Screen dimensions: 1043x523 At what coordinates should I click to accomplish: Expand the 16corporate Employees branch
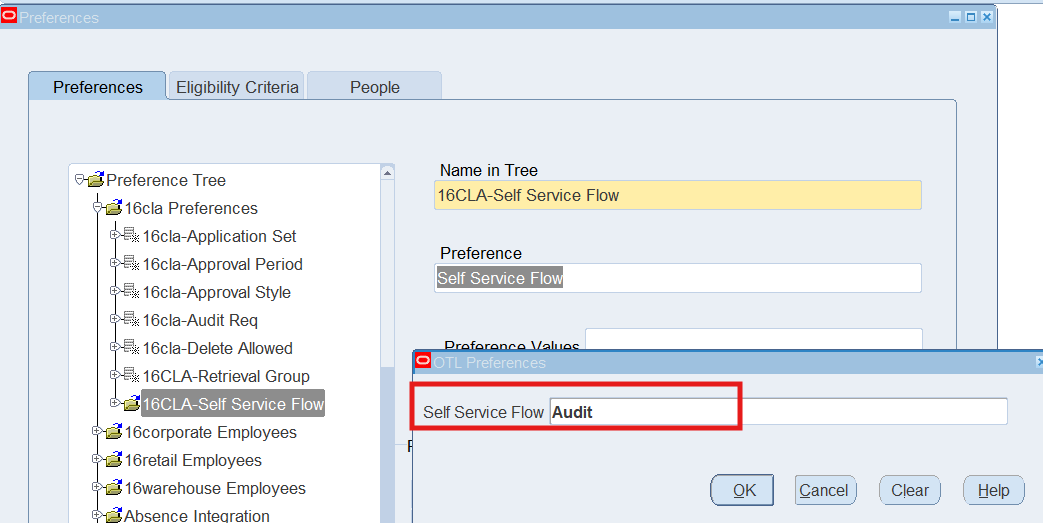tap(97, 433)
